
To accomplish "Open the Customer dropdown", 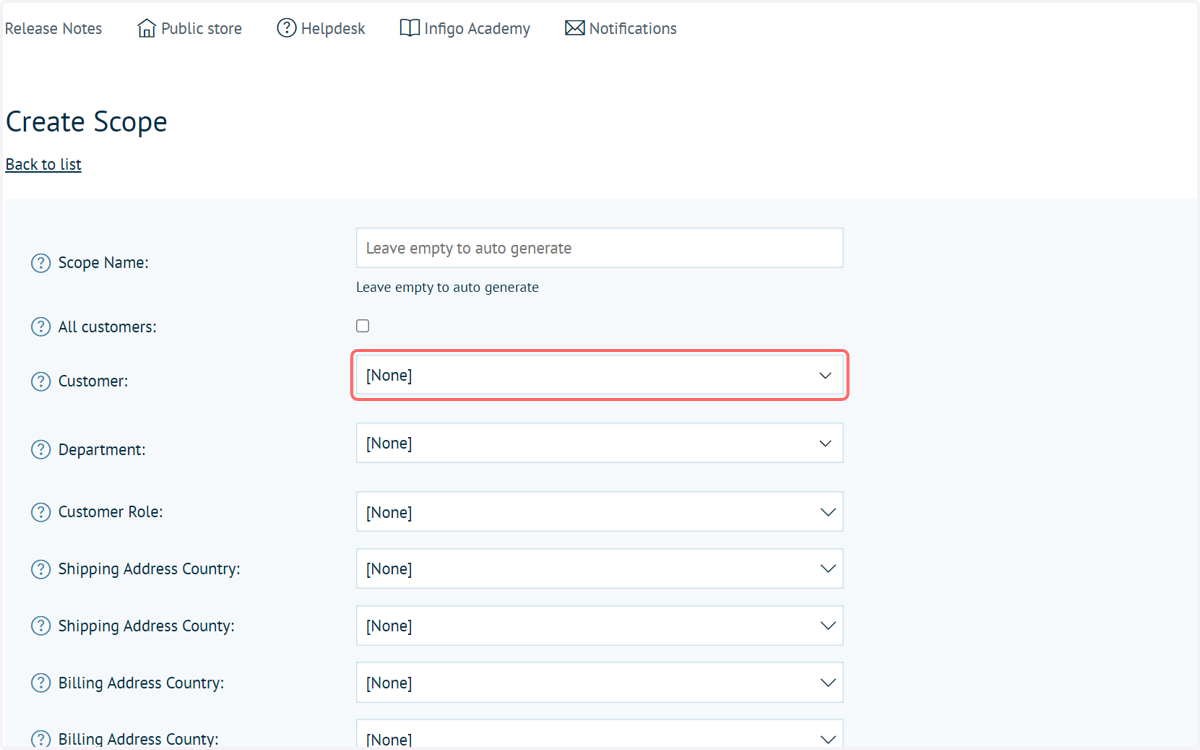I will tap(600, 376).
